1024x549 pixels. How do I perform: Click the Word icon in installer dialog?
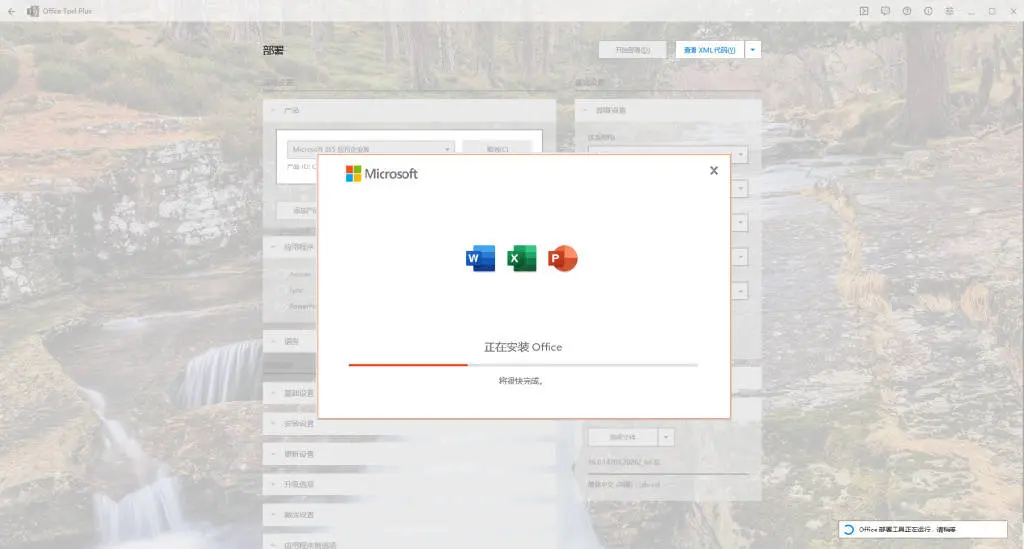tap(480, 259)
